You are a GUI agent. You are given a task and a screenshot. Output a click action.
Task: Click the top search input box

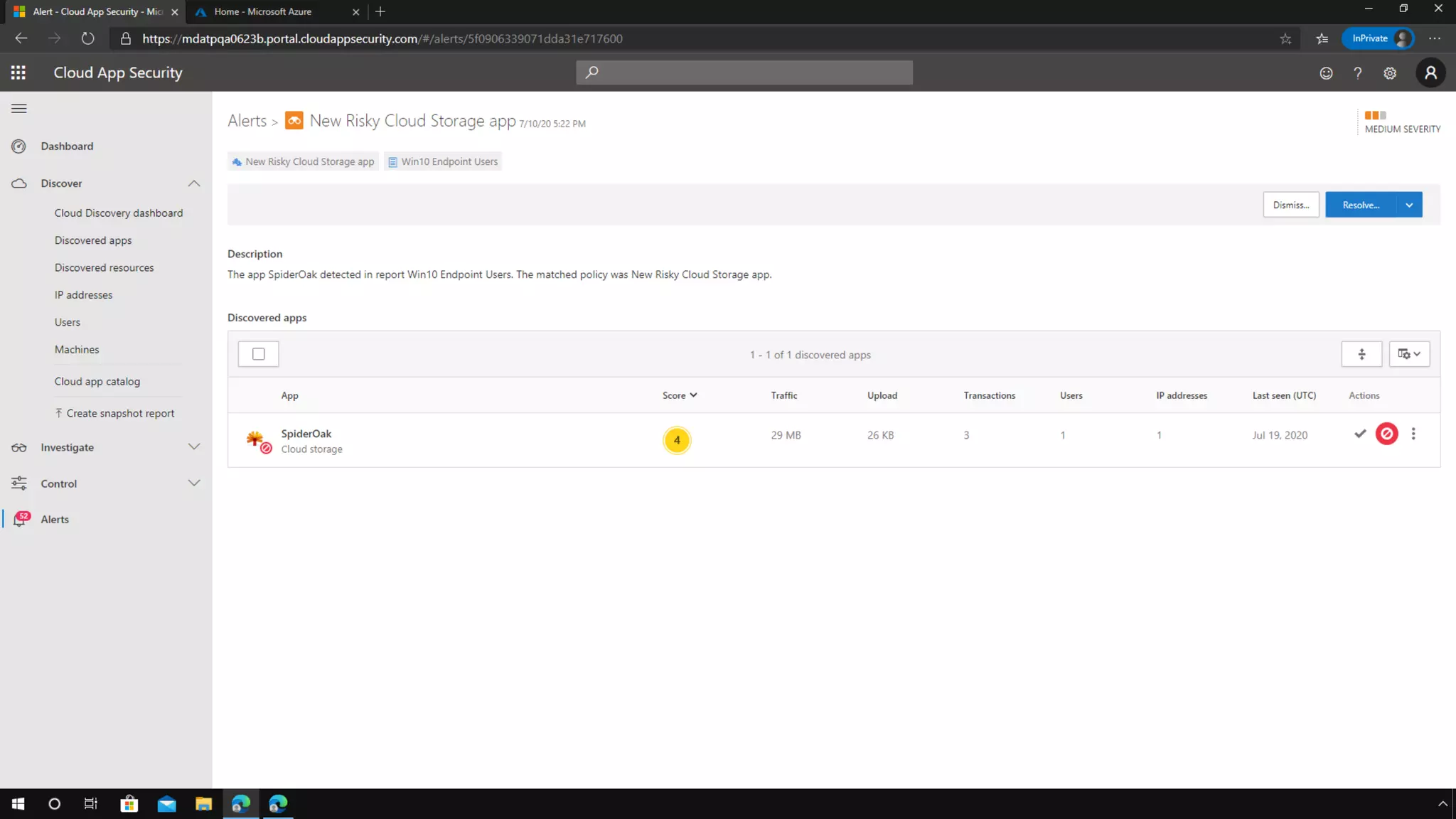[744, 73]
